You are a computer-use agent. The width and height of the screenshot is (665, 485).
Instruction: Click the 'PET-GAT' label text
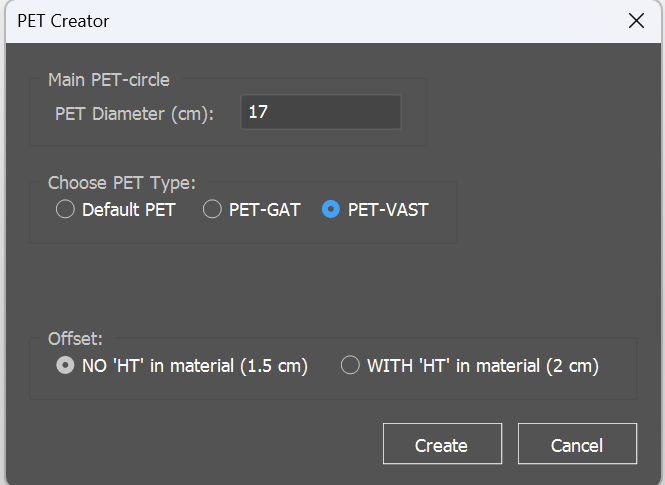(x=264, y=210)
